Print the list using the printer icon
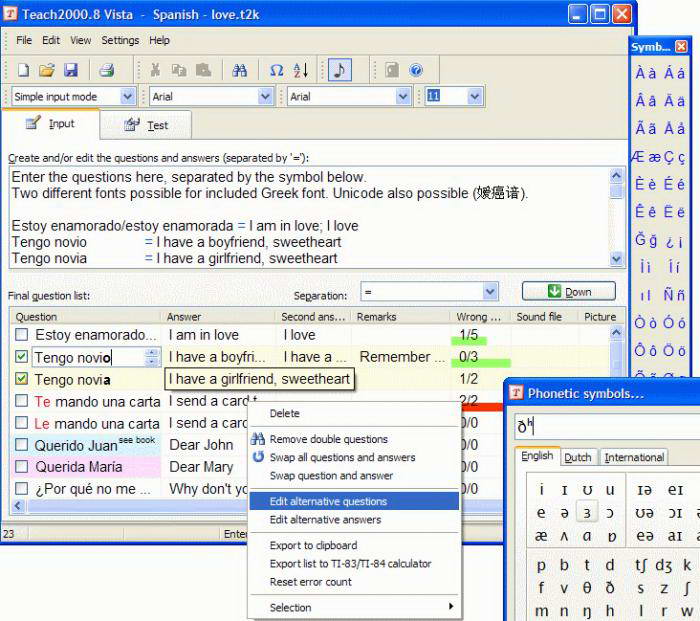The width and height of the screenshot is (700, 621). click(x=106, y=70)
